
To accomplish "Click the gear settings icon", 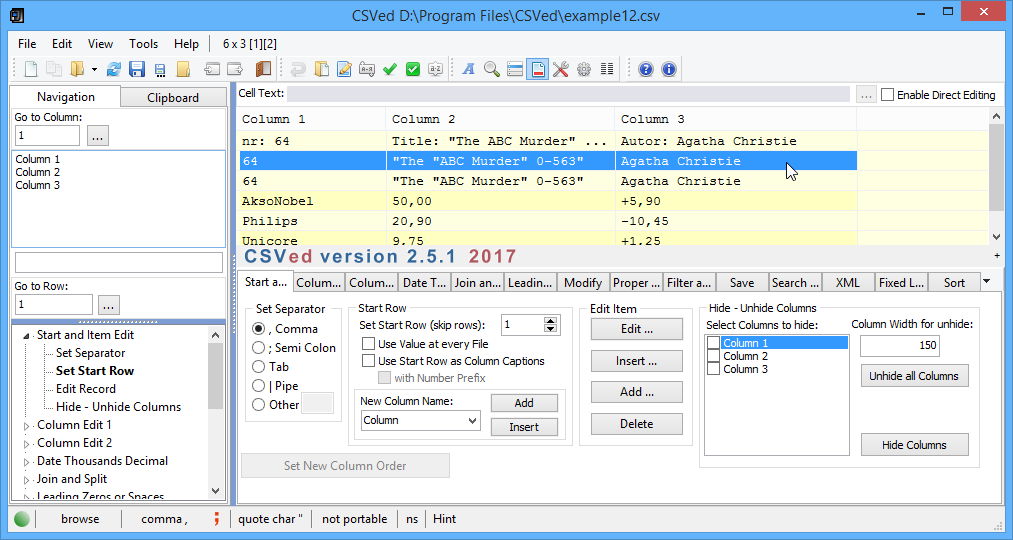I will [x=584, y=69].
